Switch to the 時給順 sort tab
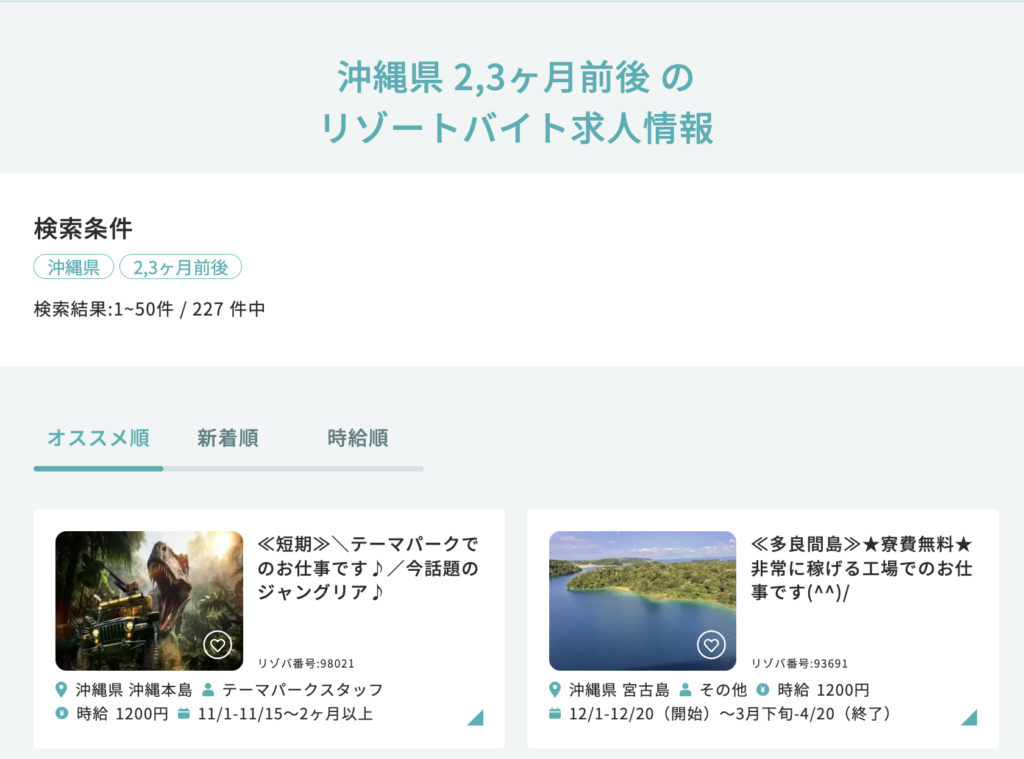This screenshot has width=1024, height=759. click(358, 438)
